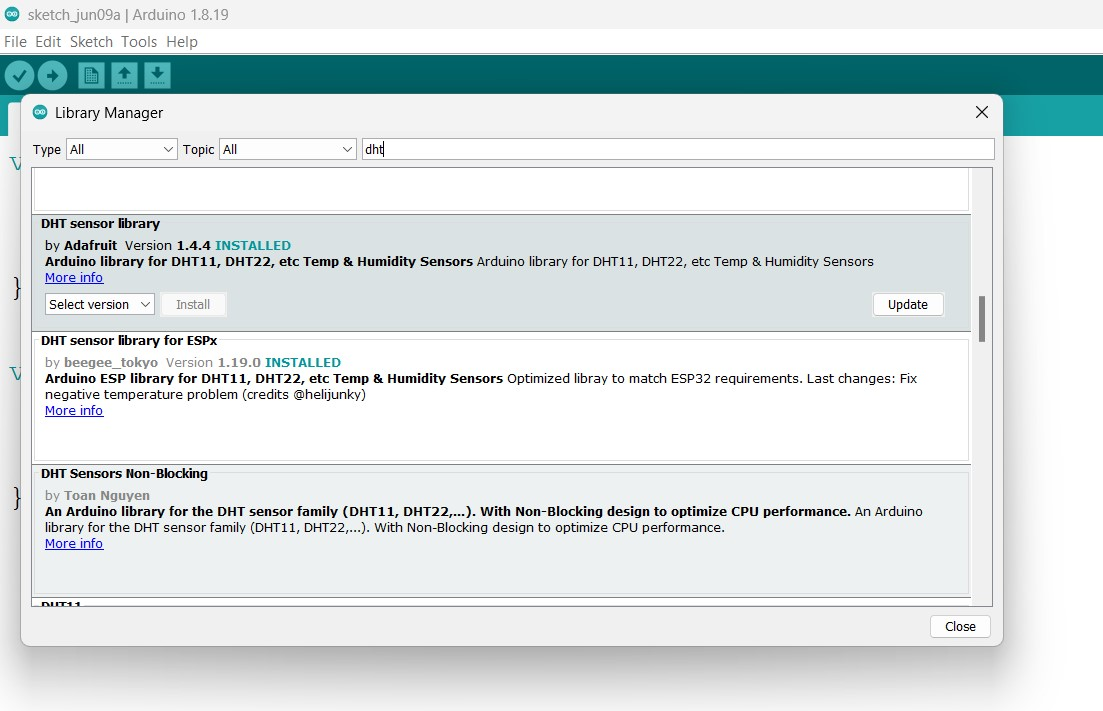Click the search field containing dht

coord(678,149)
